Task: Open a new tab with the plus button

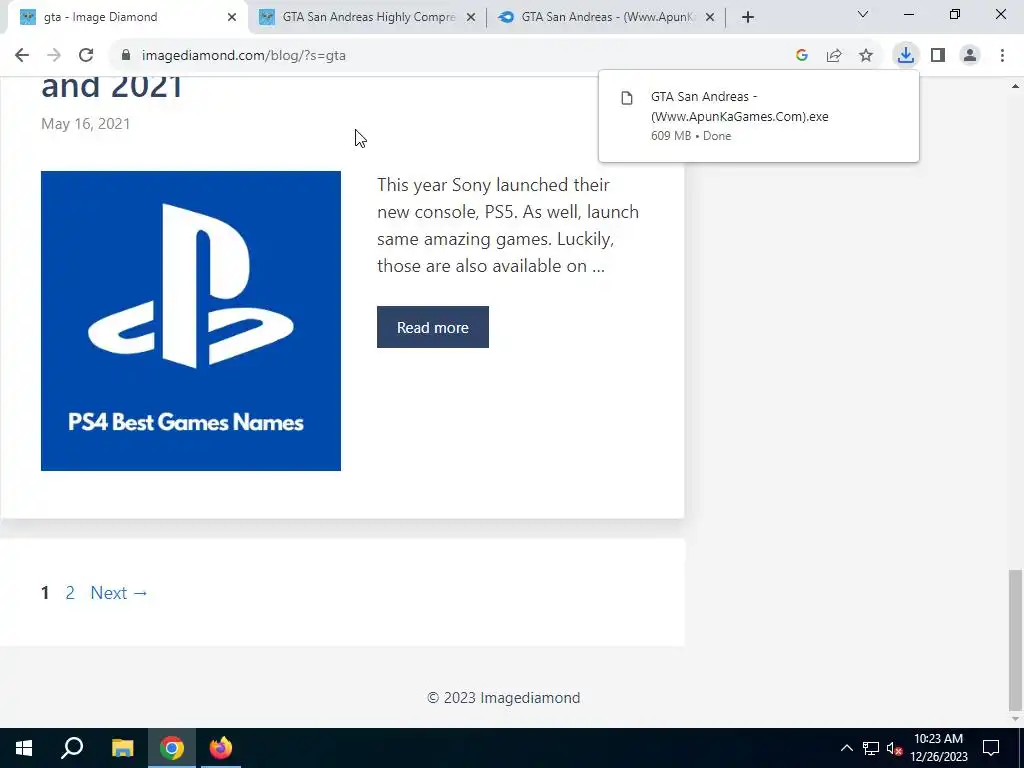Action: click(748, 17)
